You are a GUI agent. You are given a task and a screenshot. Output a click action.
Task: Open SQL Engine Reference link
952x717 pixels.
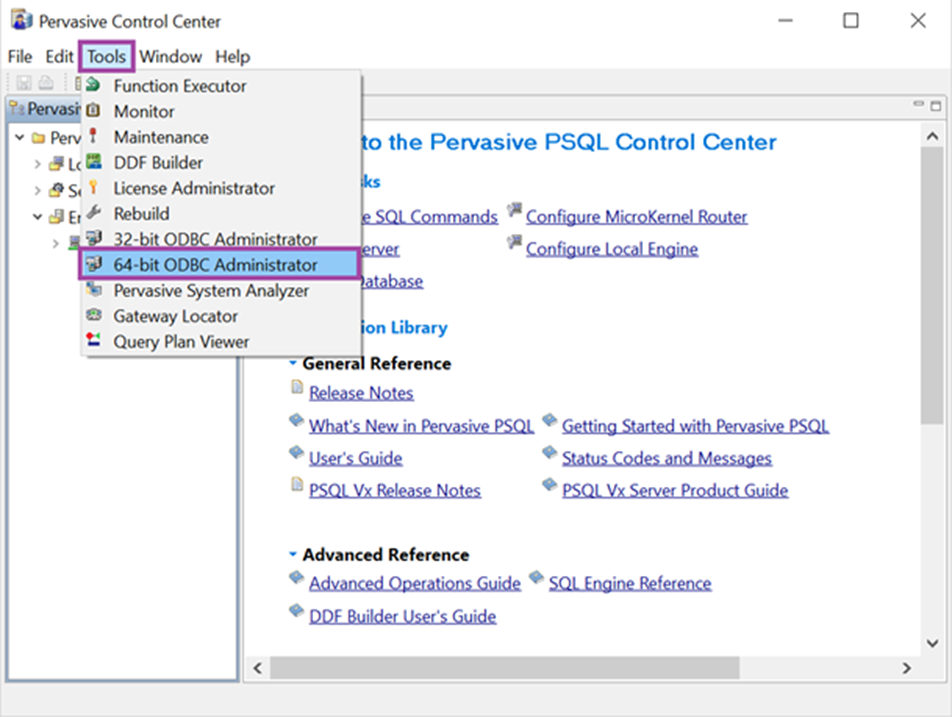(x=630, y=583)
